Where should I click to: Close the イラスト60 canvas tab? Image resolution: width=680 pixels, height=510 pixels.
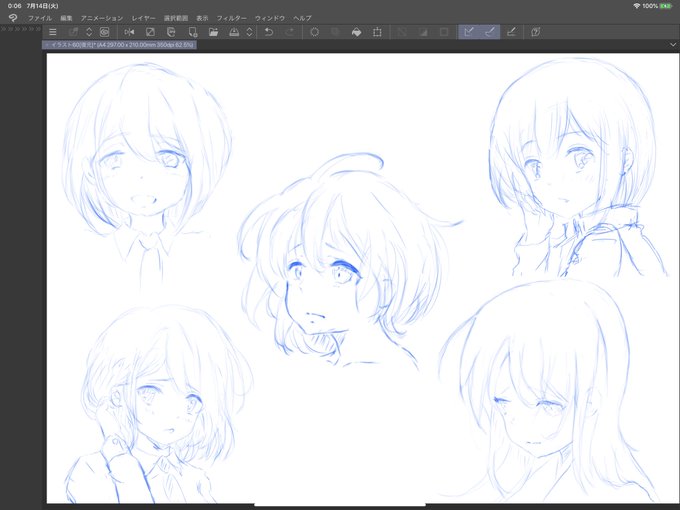pos(46,45)
